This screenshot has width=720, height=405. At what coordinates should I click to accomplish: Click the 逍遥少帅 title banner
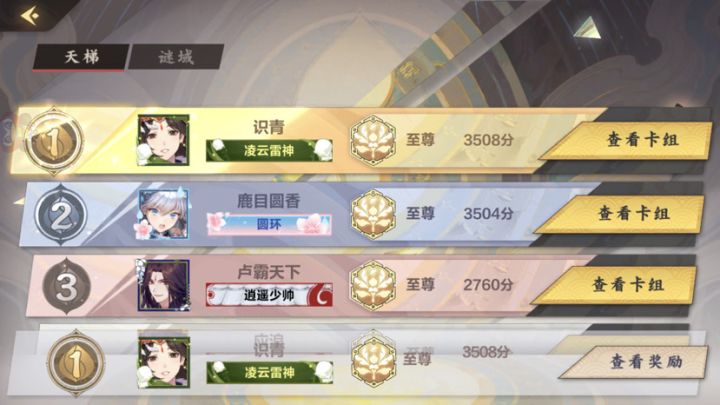[269, 295]
